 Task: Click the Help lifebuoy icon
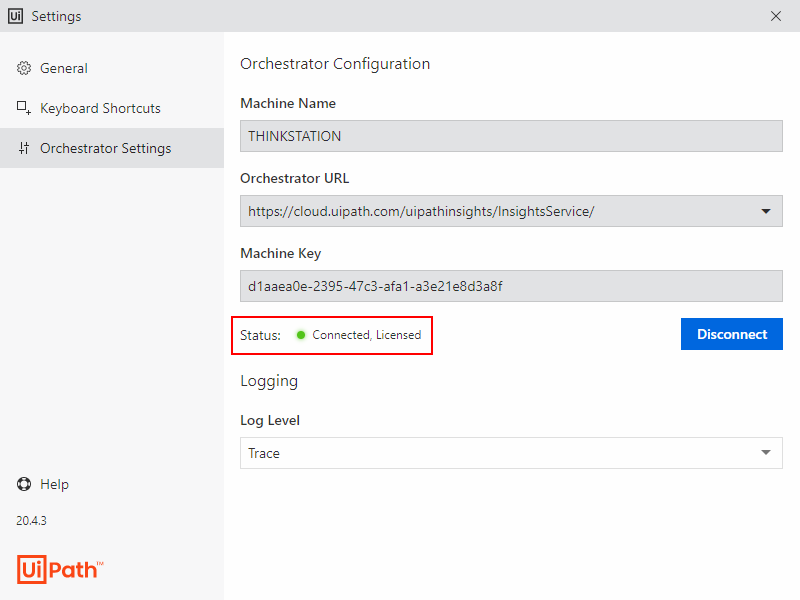coord(24,484)
